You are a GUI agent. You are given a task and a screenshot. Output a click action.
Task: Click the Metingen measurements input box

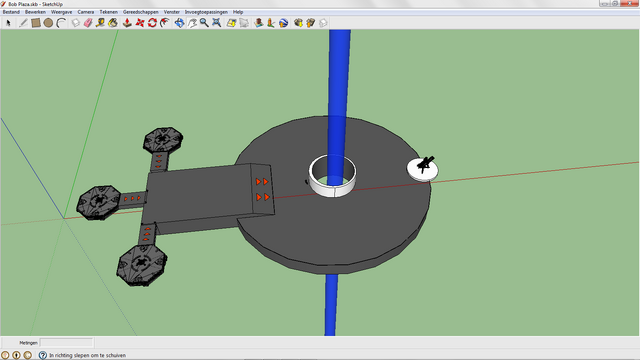point(67,342)
